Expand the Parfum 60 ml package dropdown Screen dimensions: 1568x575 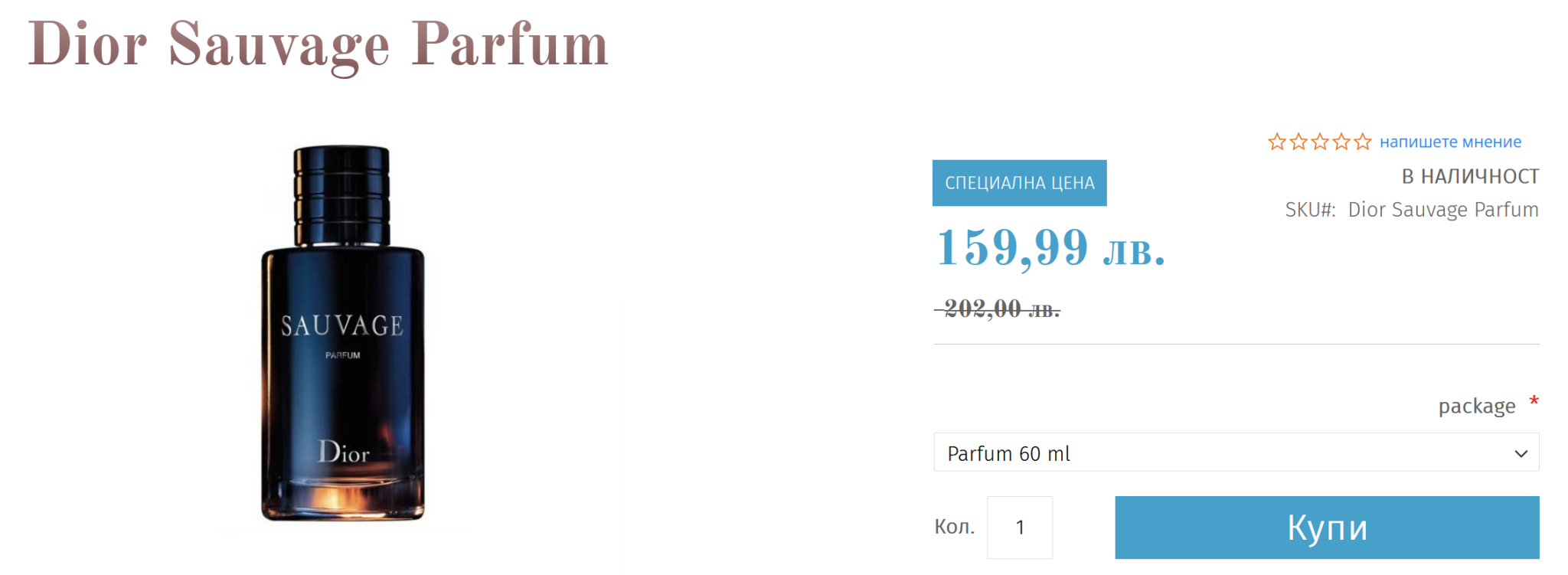[1236, 452]
